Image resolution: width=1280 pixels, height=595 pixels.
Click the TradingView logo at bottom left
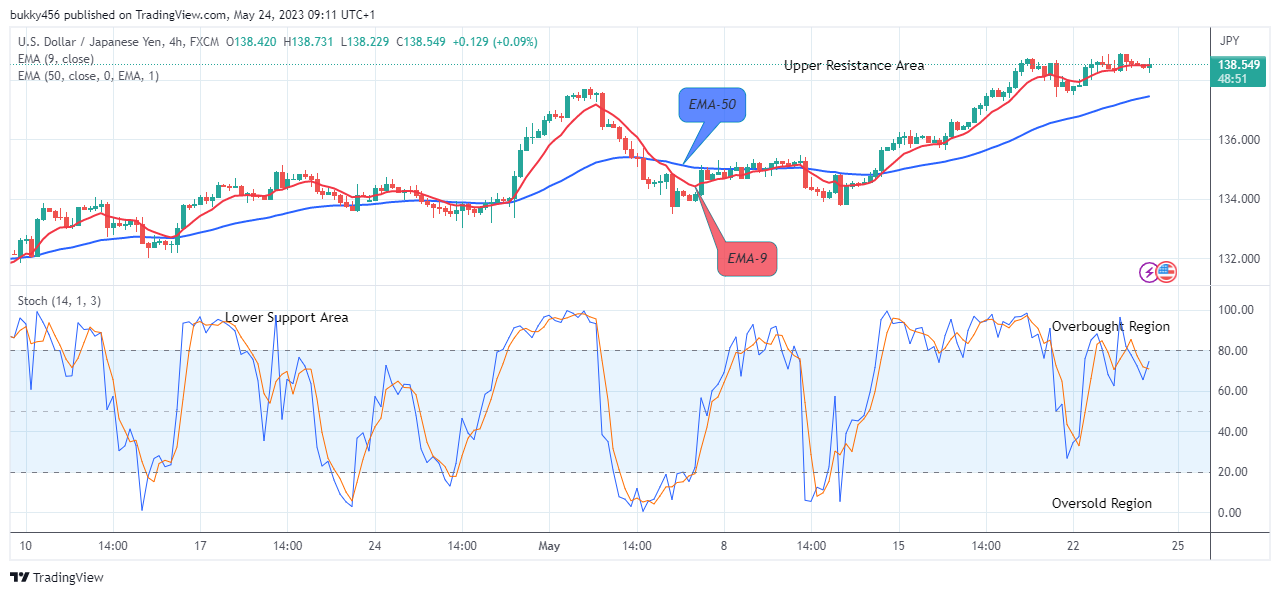56,578
